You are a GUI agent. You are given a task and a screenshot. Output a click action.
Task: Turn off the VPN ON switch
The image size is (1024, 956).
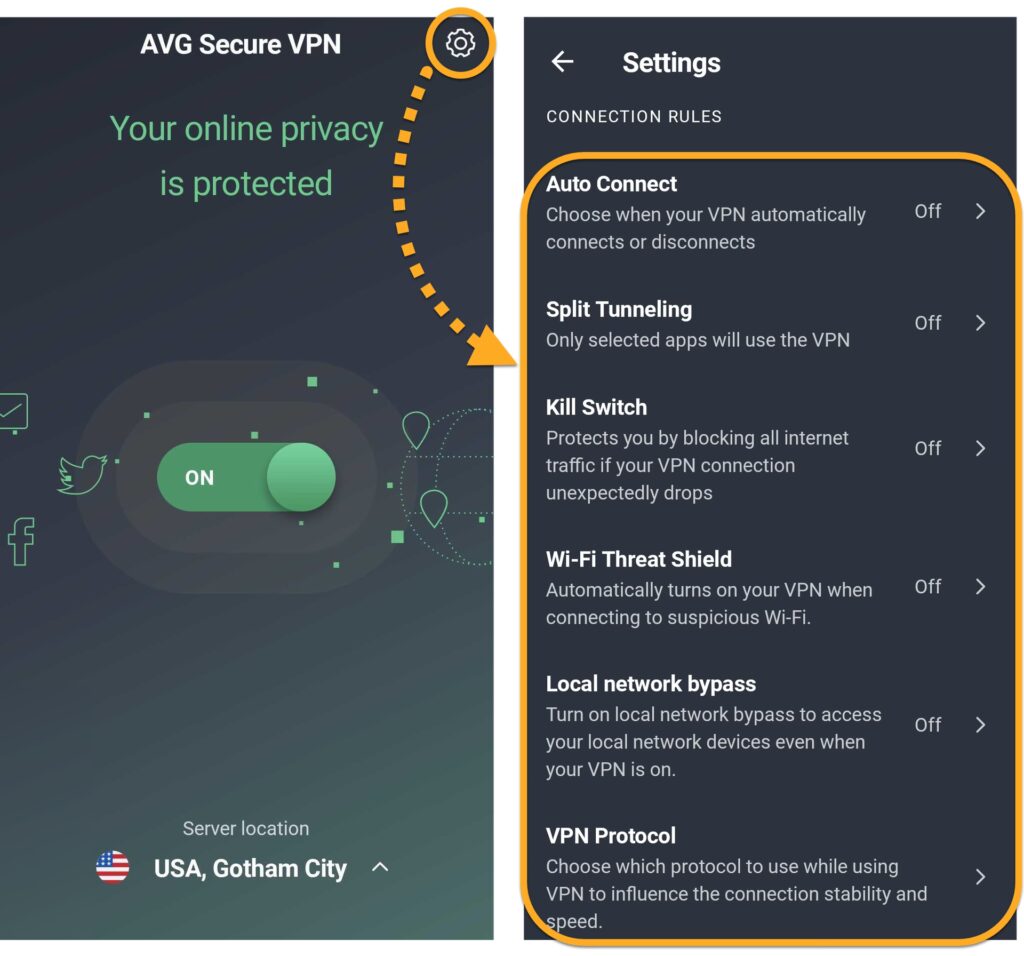246,477
